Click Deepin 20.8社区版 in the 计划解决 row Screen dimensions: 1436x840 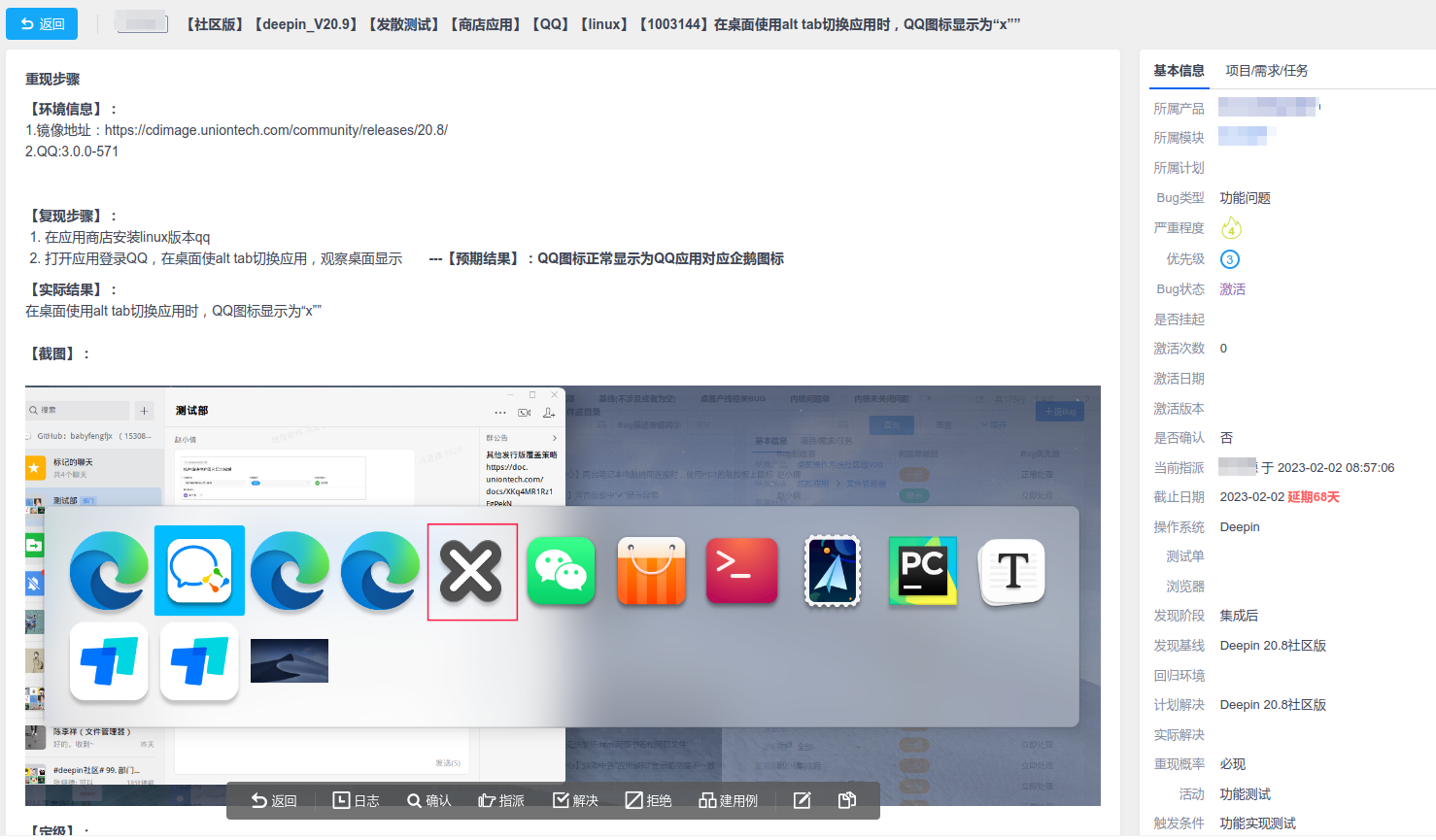pos(1273,705)
